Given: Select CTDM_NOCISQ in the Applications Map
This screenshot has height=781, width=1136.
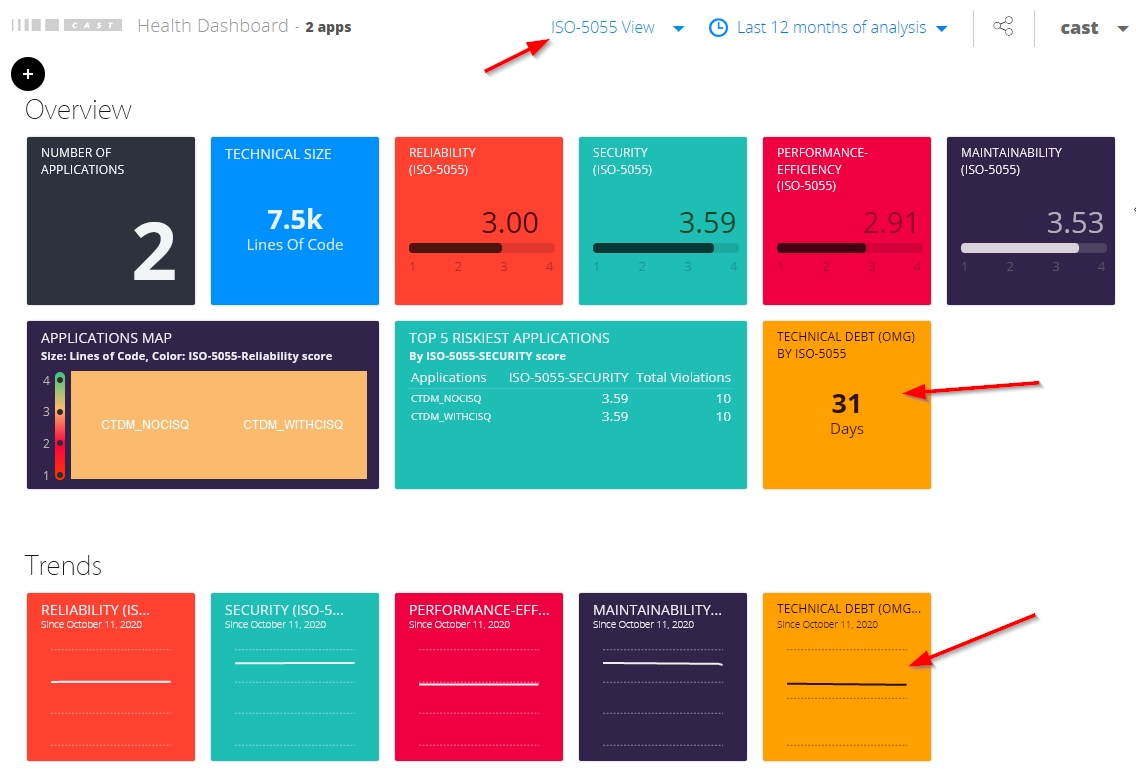Looking at the screenshot, I should (145, 425).
